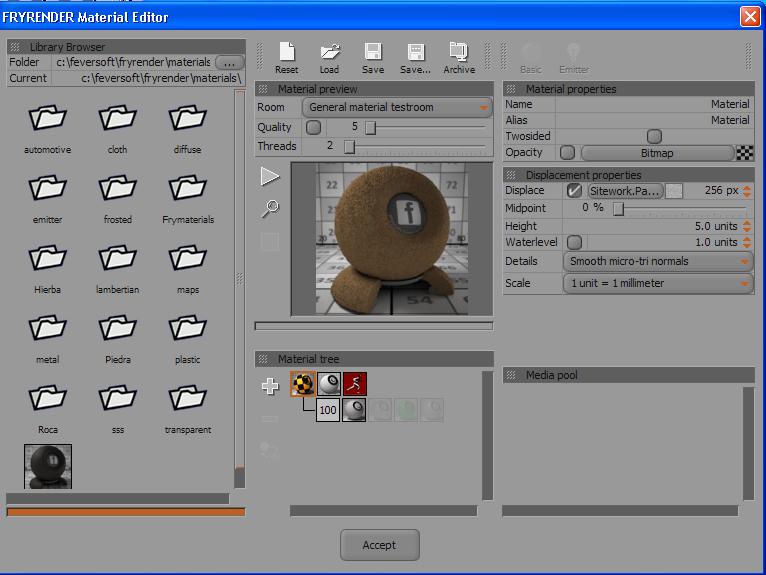766x575 pixels.
Task: Adjust the Height units stepper
Action: (x=747, y=226)
